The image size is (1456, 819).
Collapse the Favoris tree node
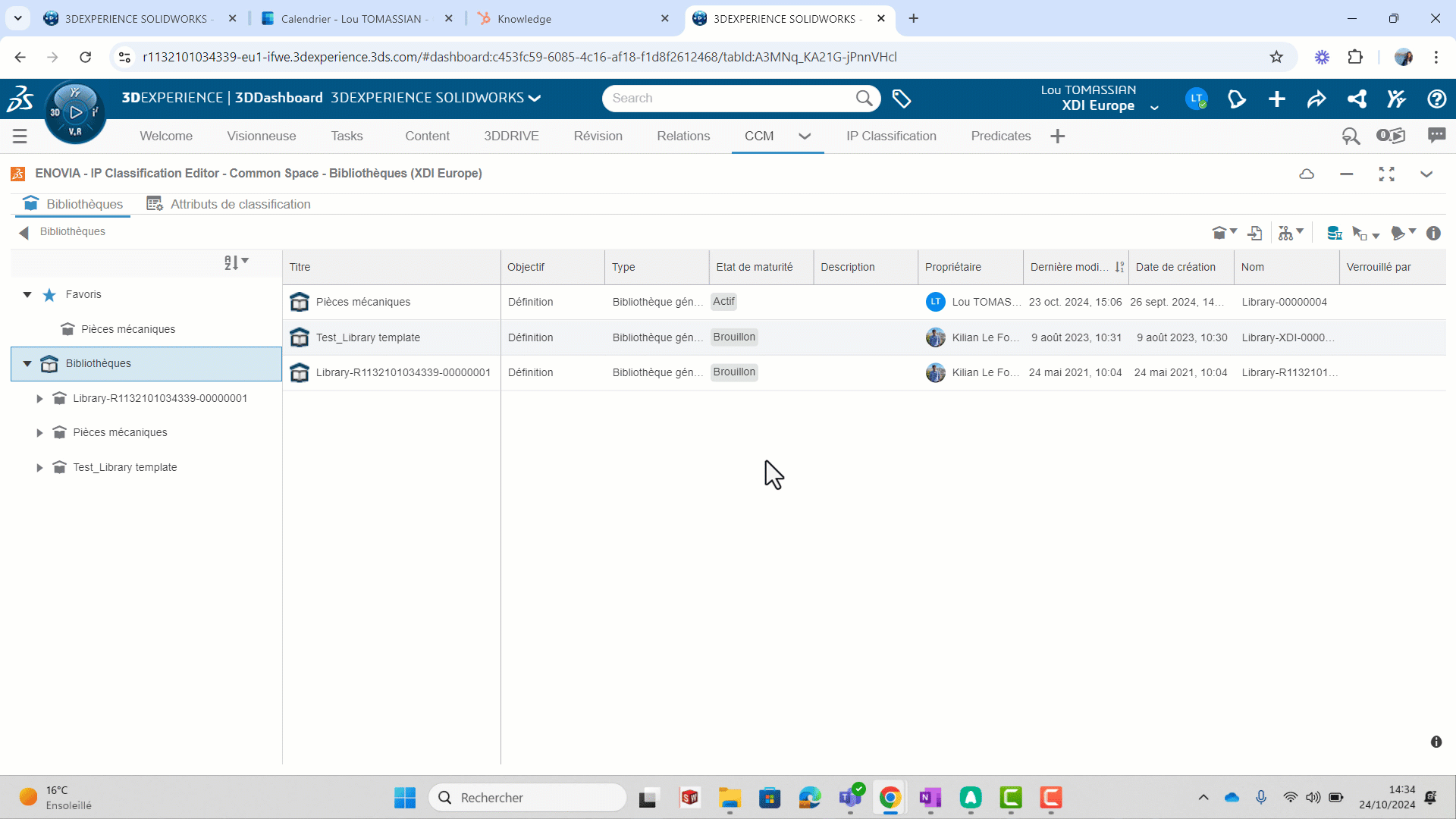click(27, 294)
